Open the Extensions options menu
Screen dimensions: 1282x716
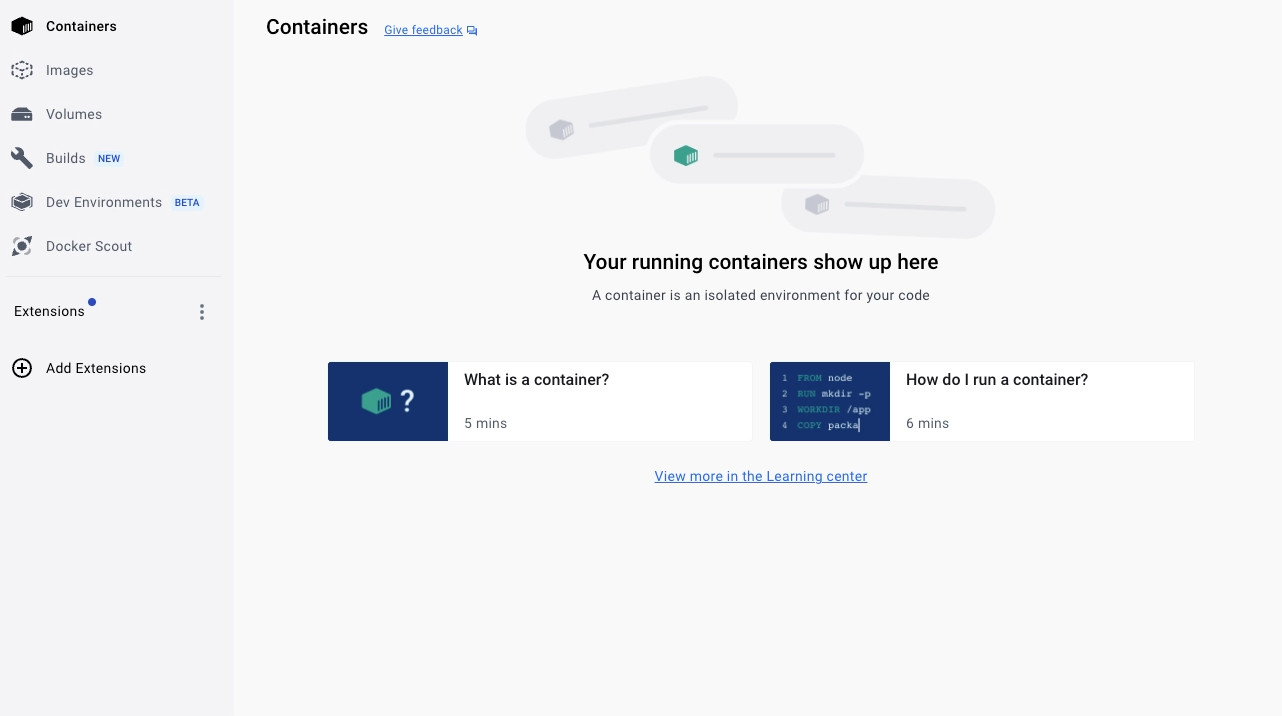(202, 311)
